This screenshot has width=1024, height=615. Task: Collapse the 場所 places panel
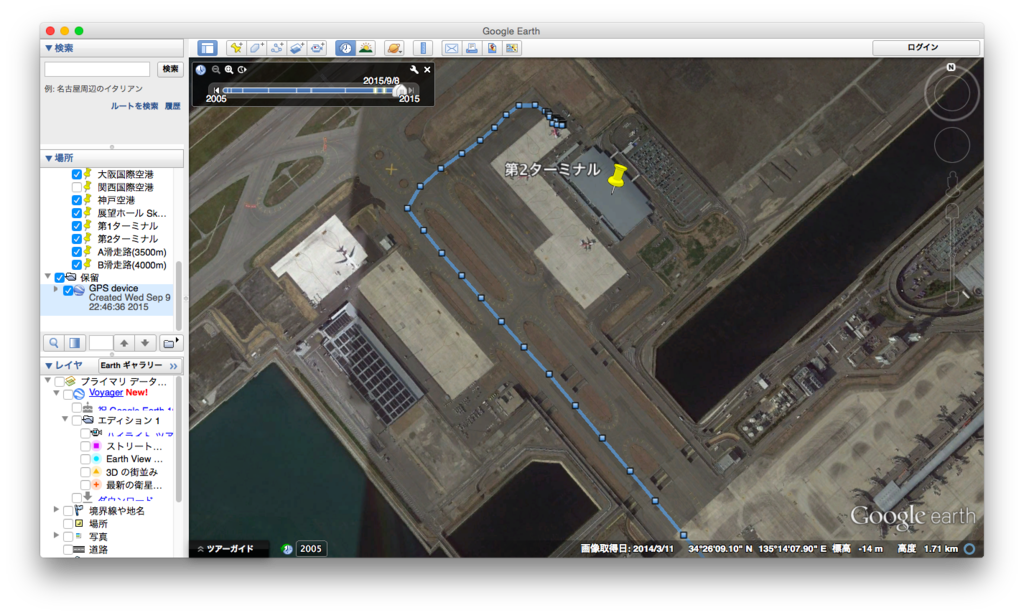[x=48, y=158]
